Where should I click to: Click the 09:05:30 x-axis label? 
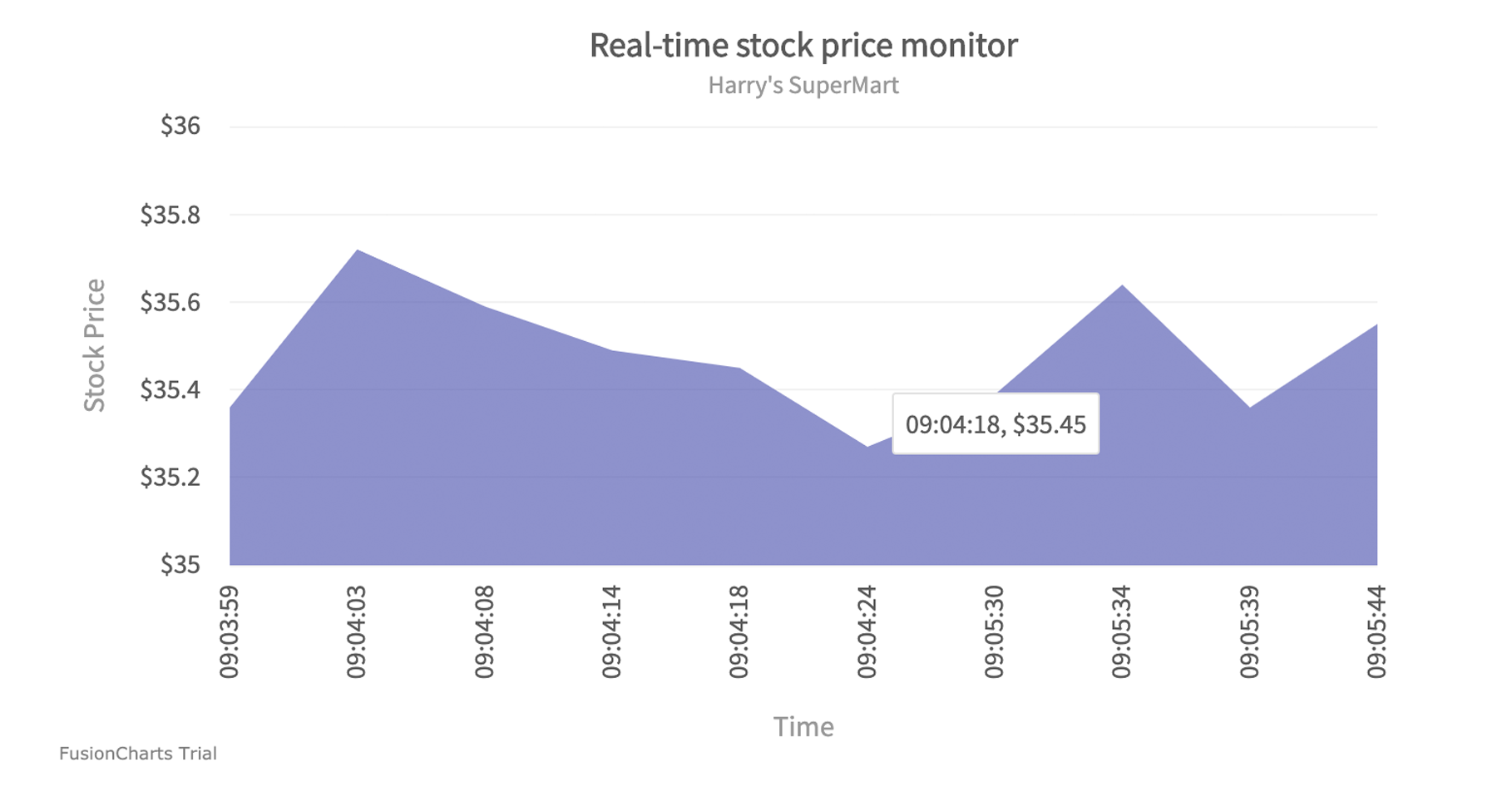pos(995,631)
